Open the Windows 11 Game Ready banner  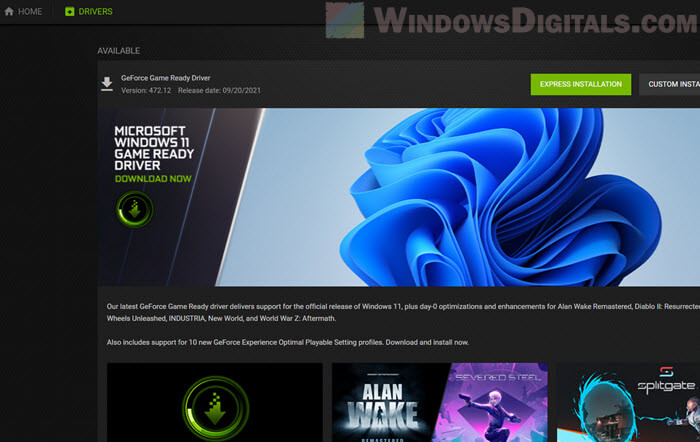coord(399,197)
